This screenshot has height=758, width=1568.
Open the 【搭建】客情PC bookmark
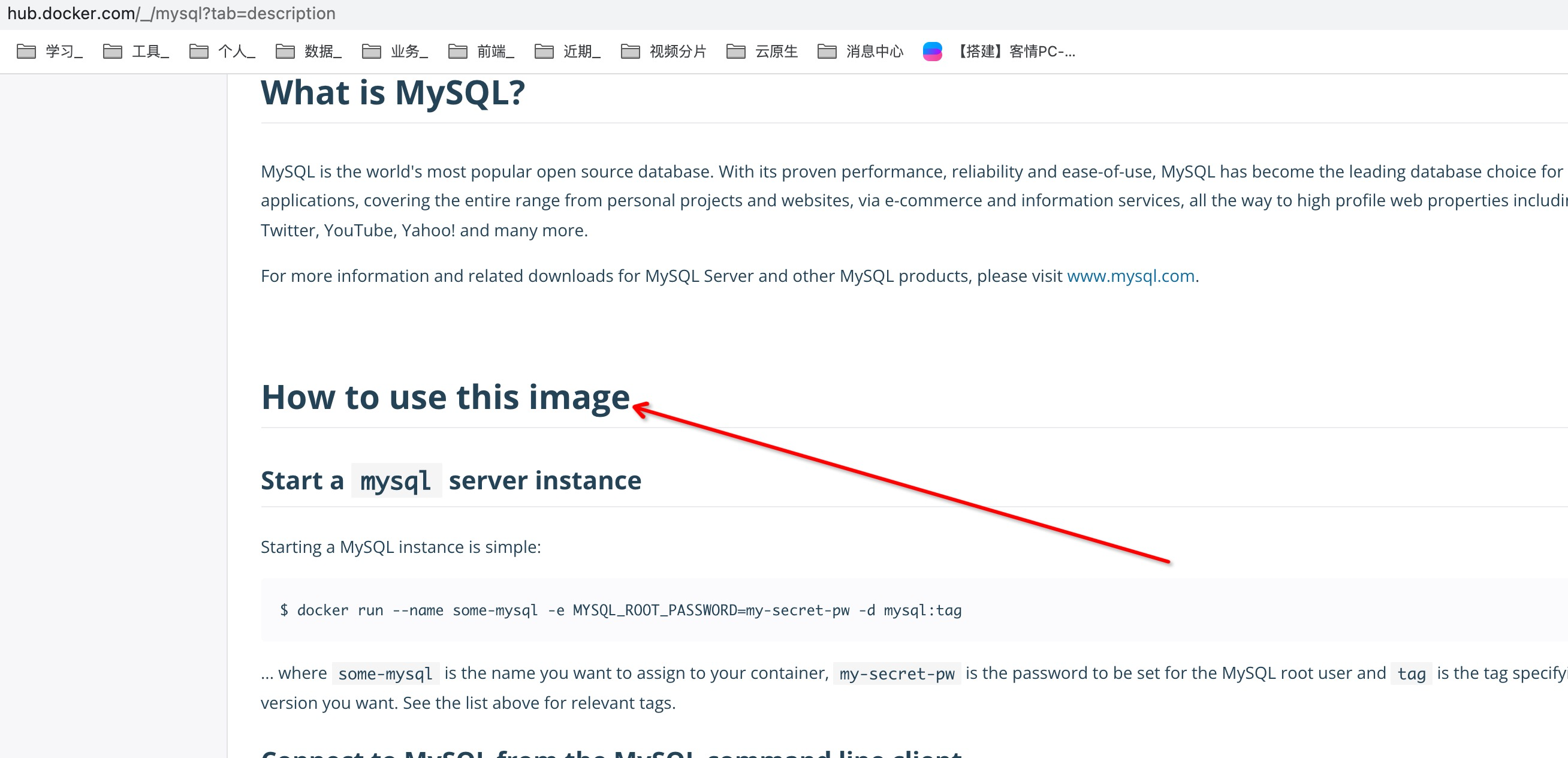(999, 52)
